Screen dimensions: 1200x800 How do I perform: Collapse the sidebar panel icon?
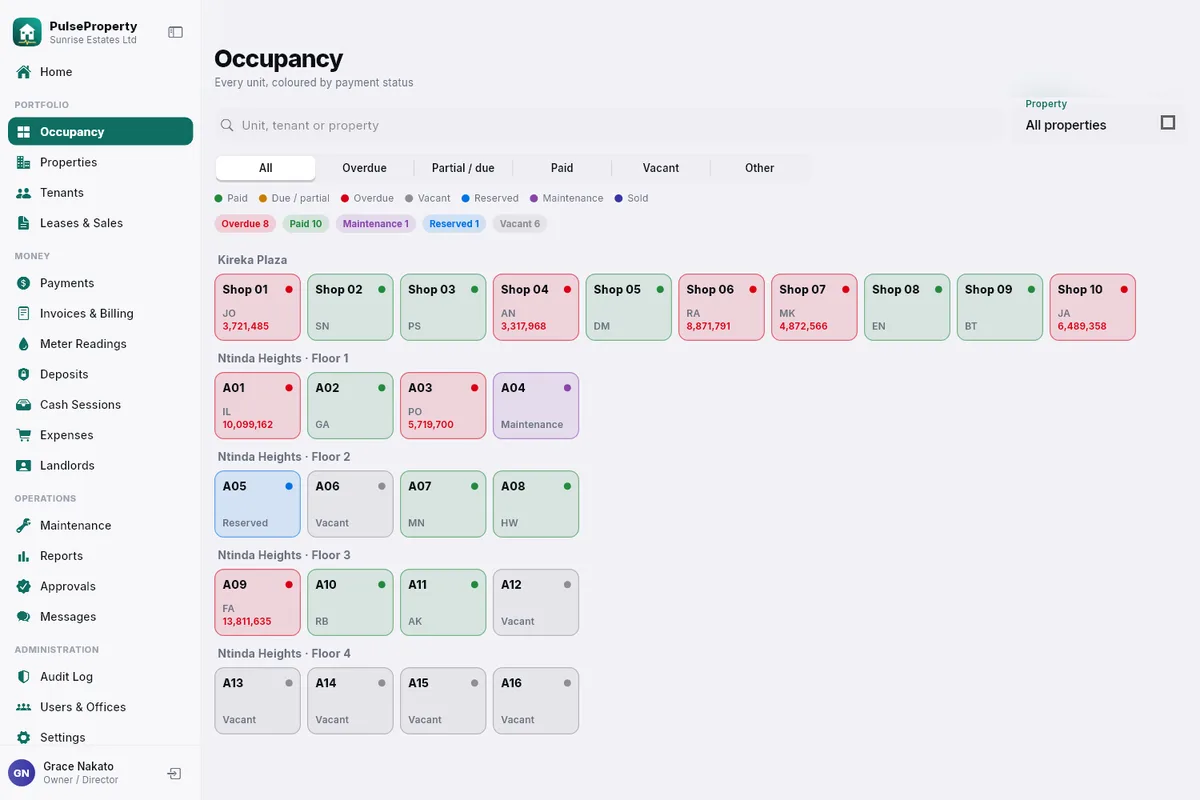(175, 32)
